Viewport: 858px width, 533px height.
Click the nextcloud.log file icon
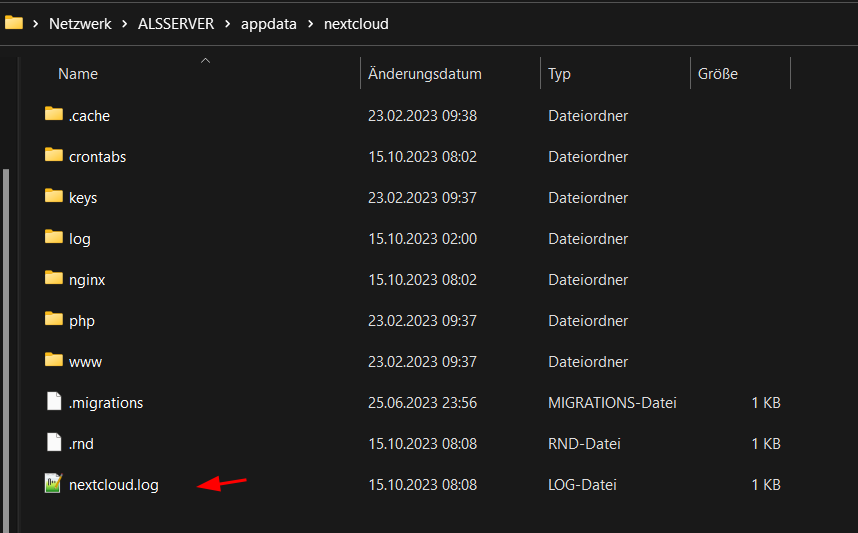pyautogui.click(x=54, y=483)
